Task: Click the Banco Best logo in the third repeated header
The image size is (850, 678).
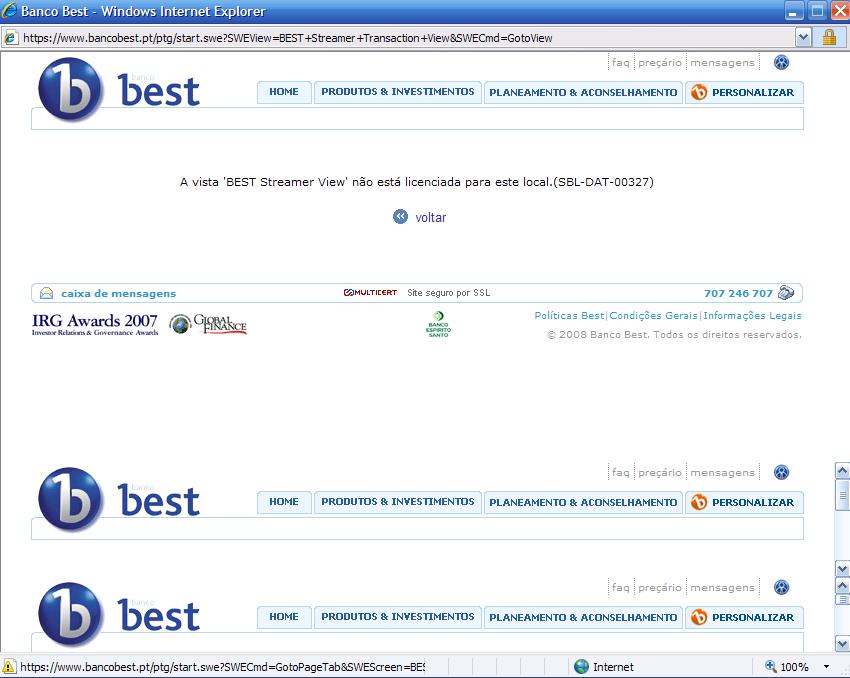Action: 119,615
